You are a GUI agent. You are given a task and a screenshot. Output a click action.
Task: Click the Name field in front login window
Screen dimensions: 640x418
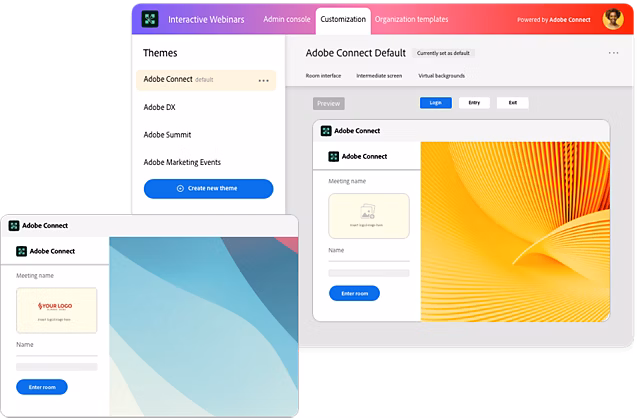57,351
